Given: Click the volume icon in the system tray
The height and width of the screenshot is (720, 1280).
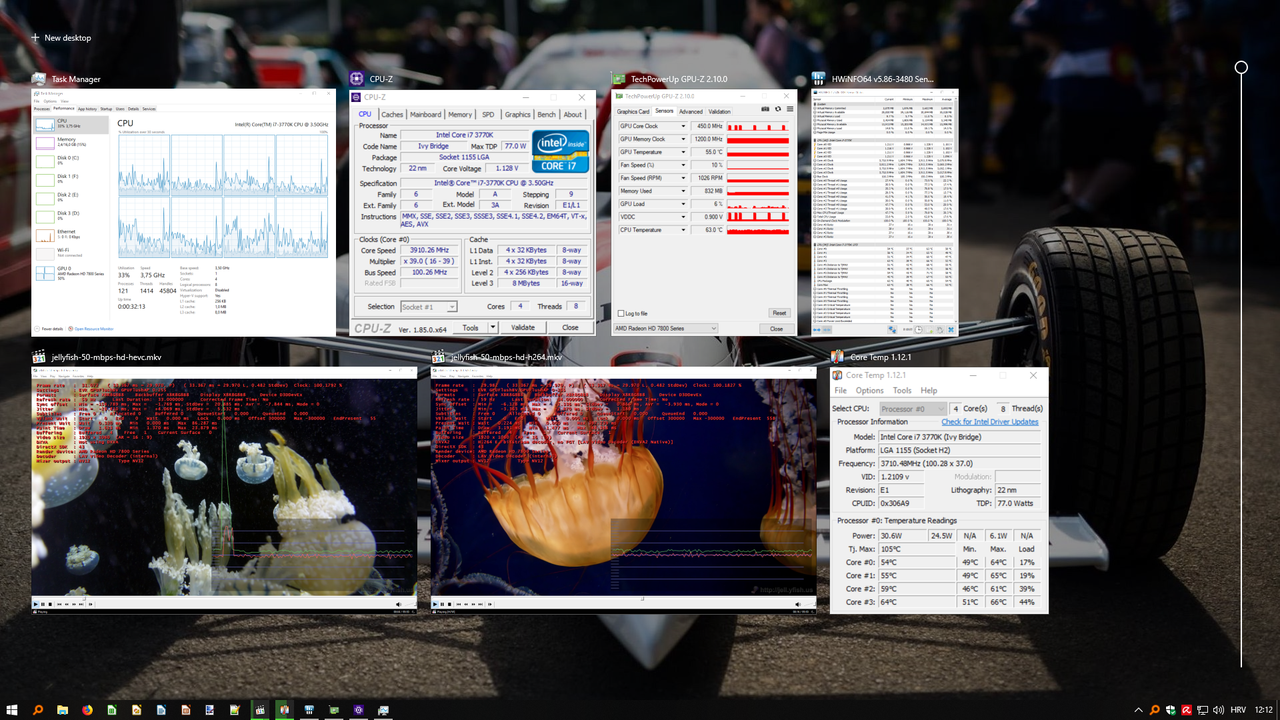Looking at the screenshot, I should coord(1219,710).
